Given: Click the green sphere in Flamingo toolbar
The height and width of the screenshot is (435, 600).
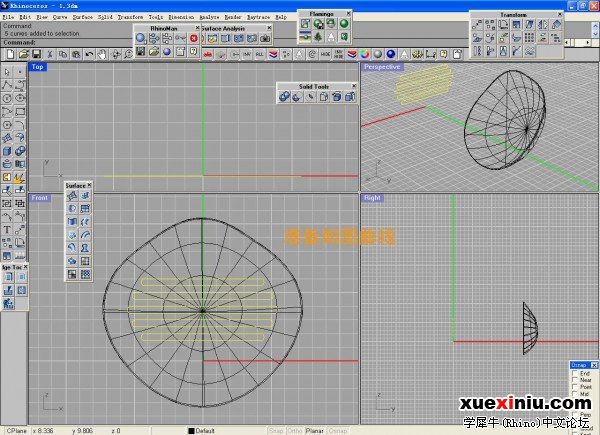Looking at the screenshot, I should pos(344,24).
